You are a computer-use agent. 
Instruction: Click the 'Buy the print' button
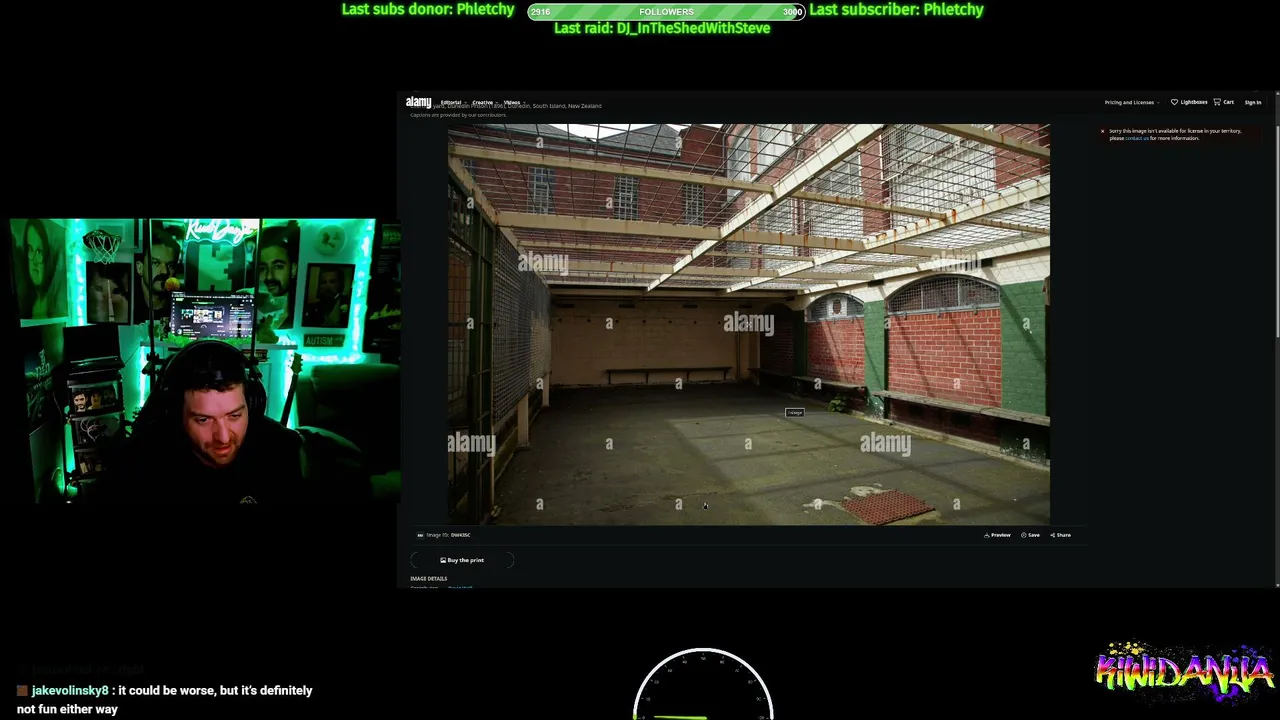pos(462,560)
